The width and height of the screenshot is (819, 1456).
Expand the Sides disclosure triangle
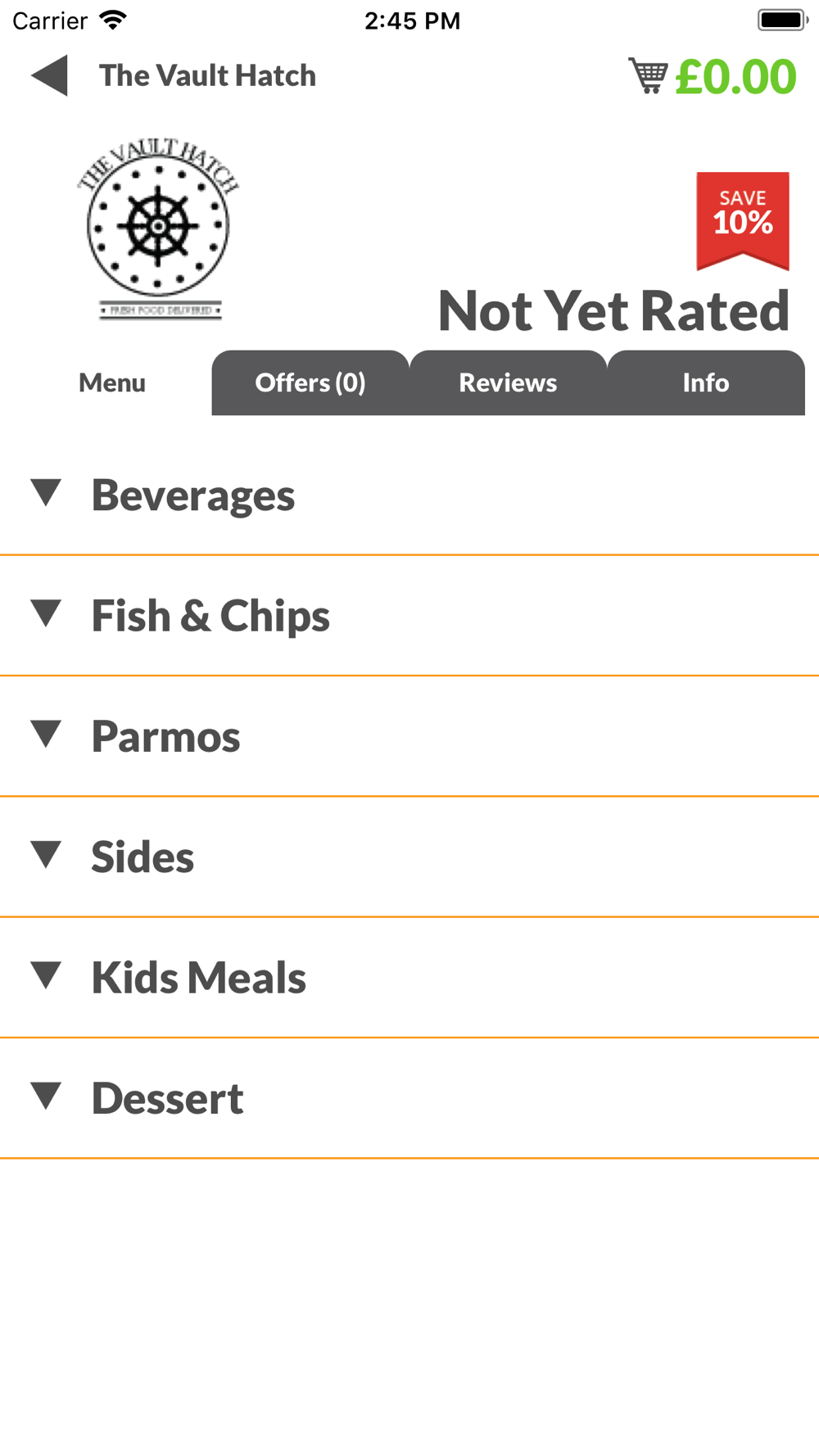46,854
